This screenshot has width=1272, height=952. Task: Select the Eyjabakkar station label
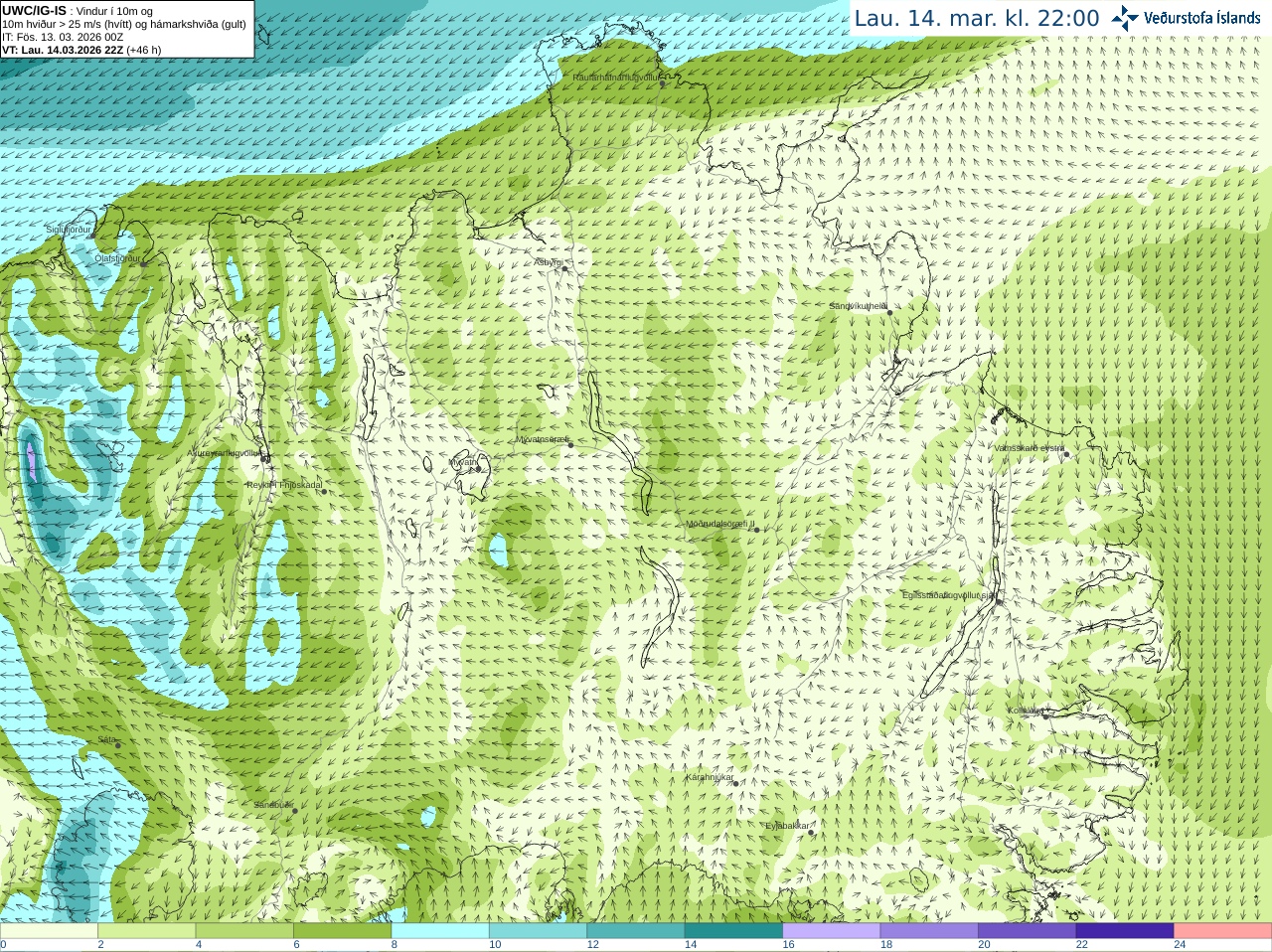[x=787, y=825]
